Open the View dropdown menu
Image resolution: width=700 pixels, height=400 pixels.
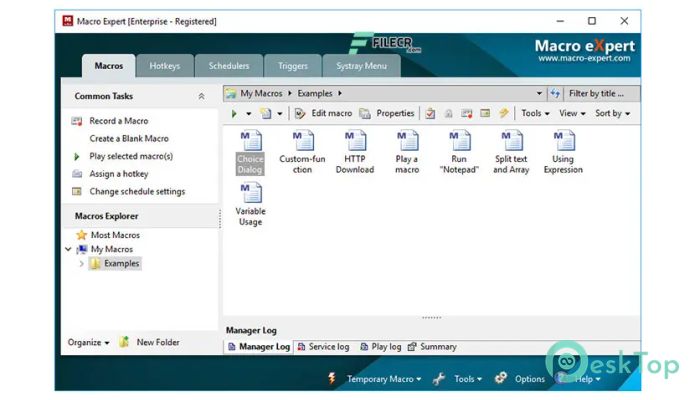point(572,113)
